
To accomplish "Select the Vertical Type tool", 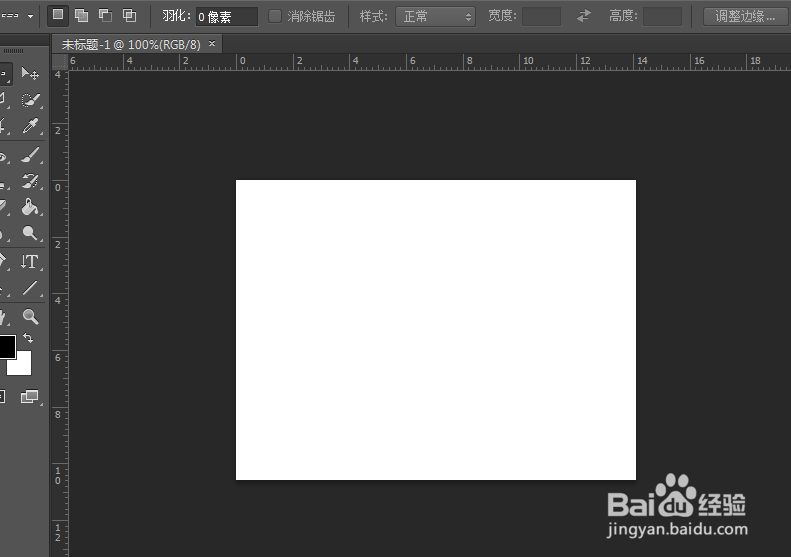I will (x=30, y=261).
